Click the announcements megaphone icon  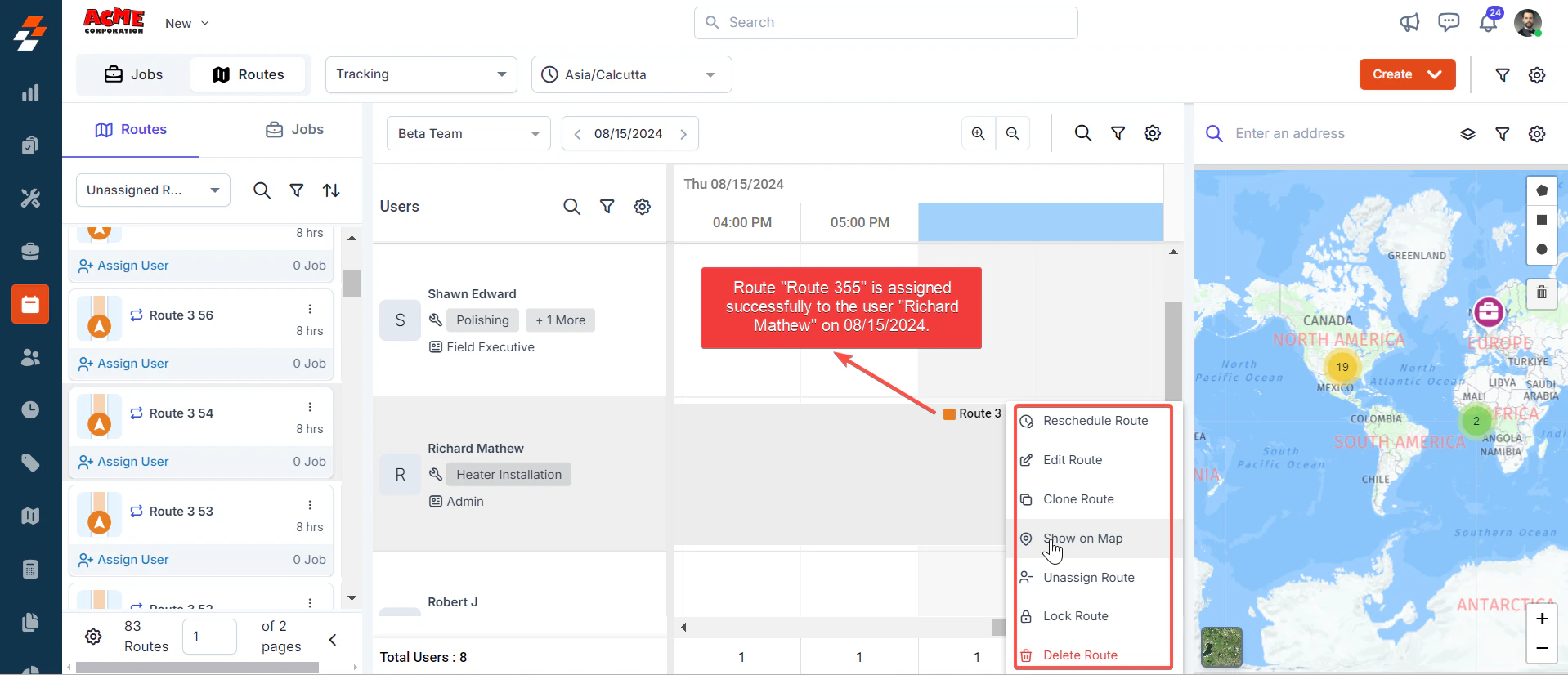point(1409,23)
